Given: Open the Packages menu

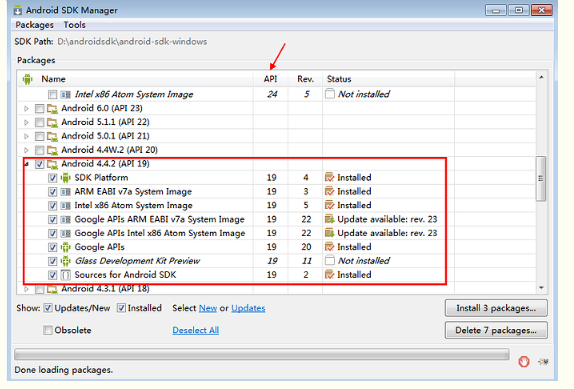Looking at the screenshot, I should (34, 25).
